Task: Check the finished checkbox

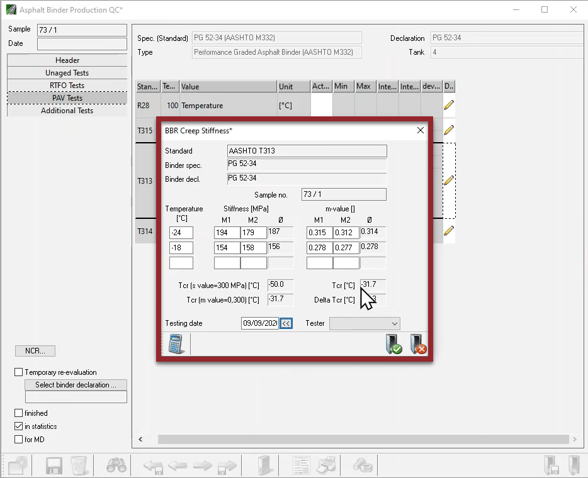Action: click(x=18, y=413)
